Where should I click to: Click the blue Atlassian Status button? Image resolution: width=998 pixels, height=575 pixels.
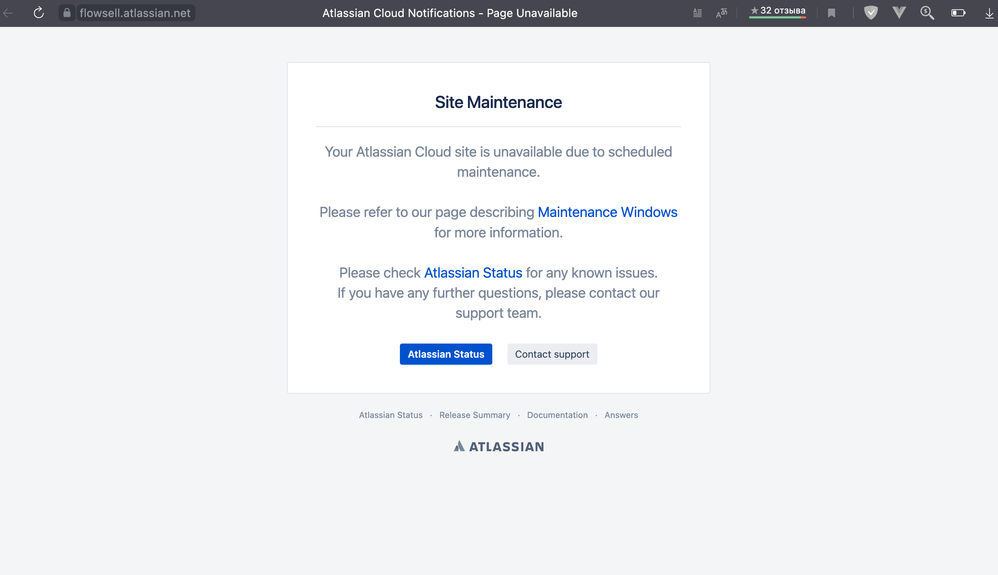(446, 354)
